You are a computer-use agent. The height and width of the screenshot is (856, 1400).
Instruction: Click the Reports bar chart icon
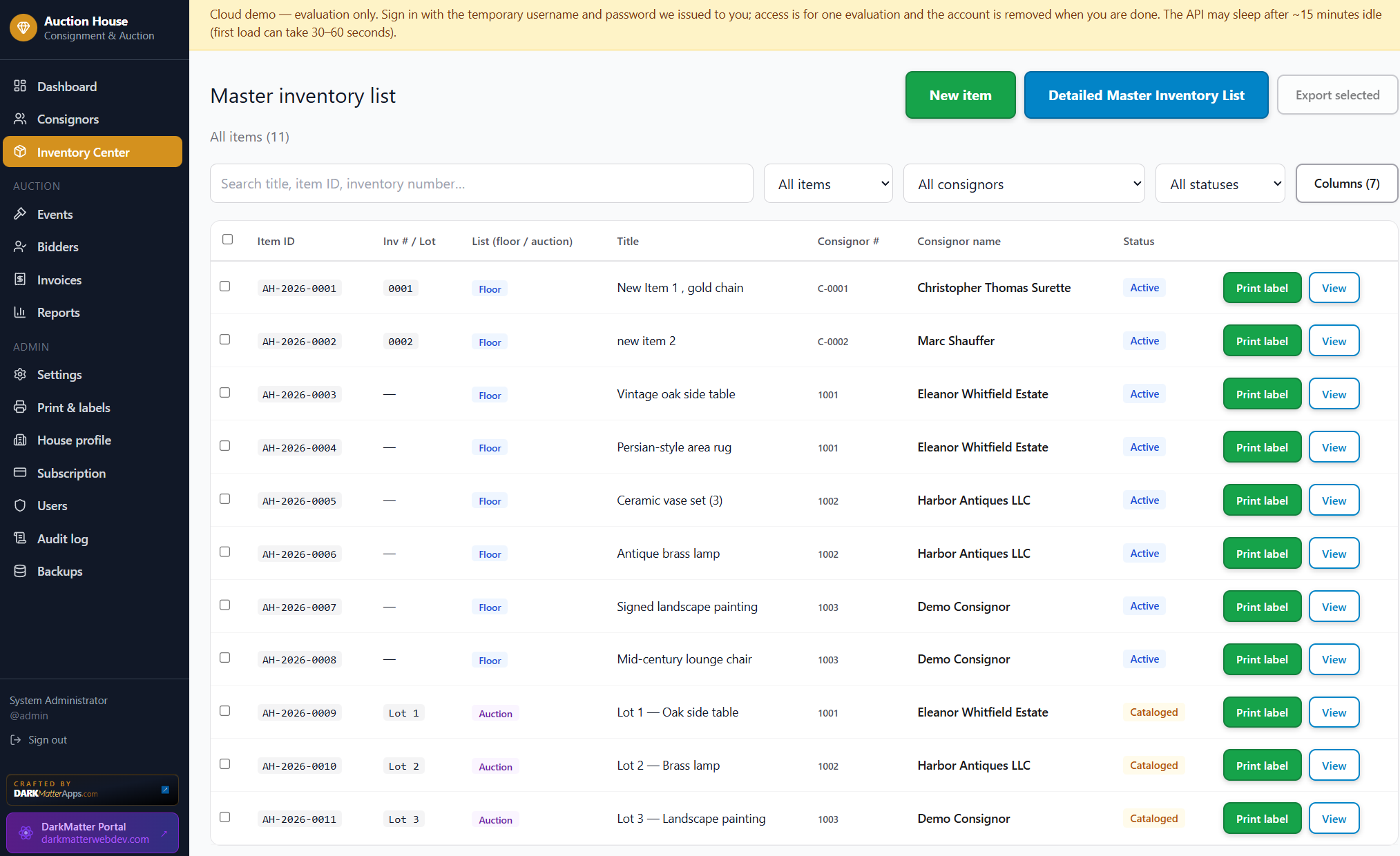tap(20, 312)
